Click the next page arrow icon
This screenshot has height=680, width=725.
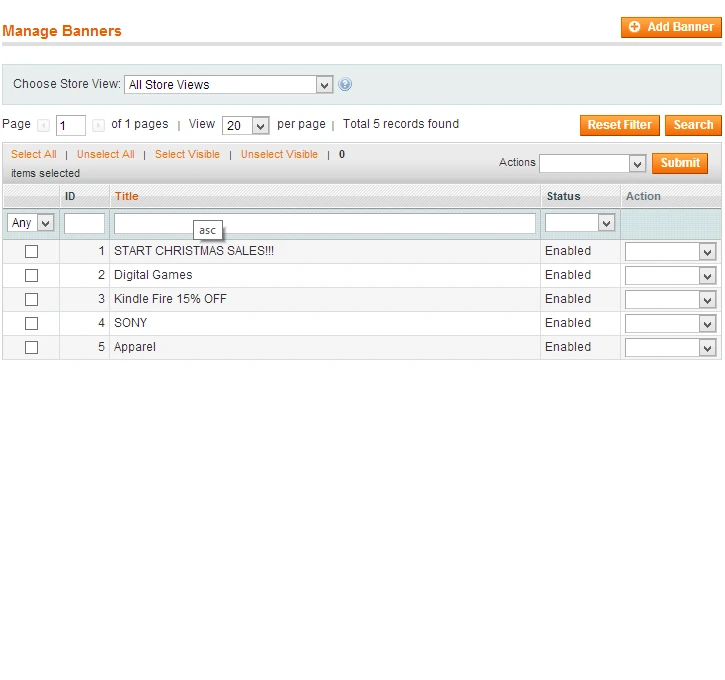98,125
